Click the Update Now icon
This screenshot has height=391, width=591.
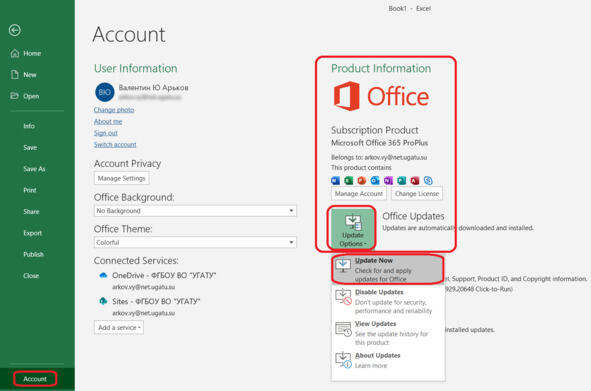click(x=343, y=265)
